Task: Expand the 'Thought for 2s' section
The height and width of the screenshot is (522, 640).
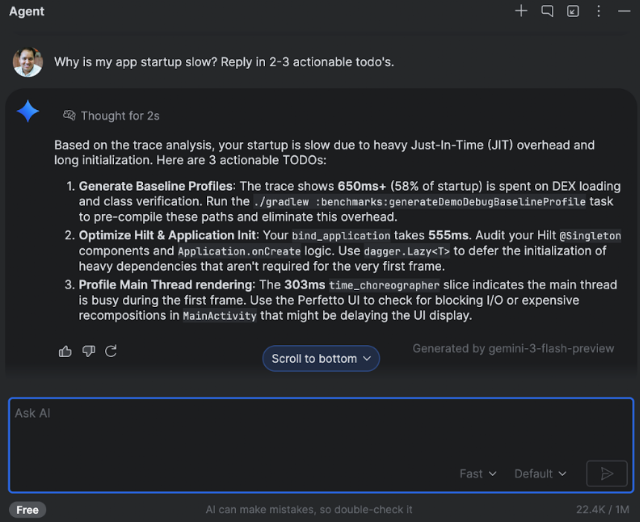Action: (x=120, y=116)
